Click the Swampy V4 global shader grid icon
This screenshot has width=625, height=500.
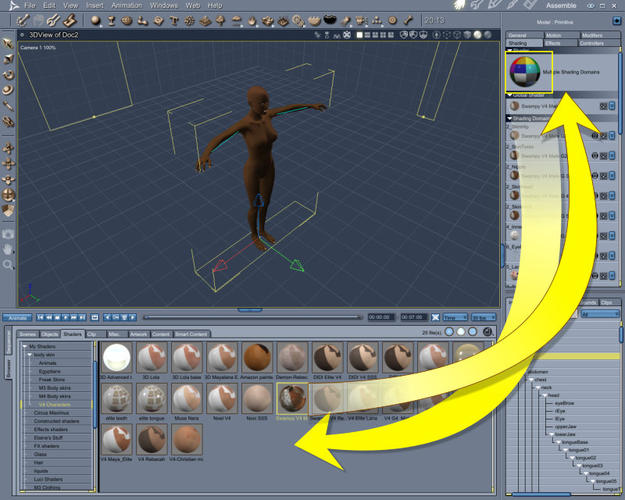[603, 106]
